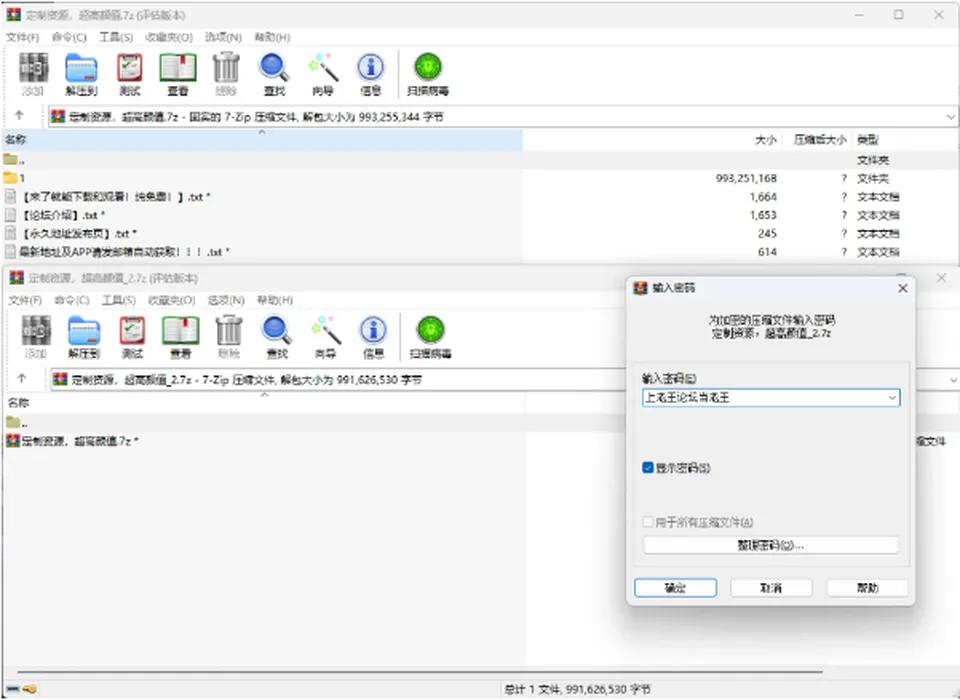Confirm the password with 确定 button
This screenshot has width=960, height=700.
click(675, 588)
